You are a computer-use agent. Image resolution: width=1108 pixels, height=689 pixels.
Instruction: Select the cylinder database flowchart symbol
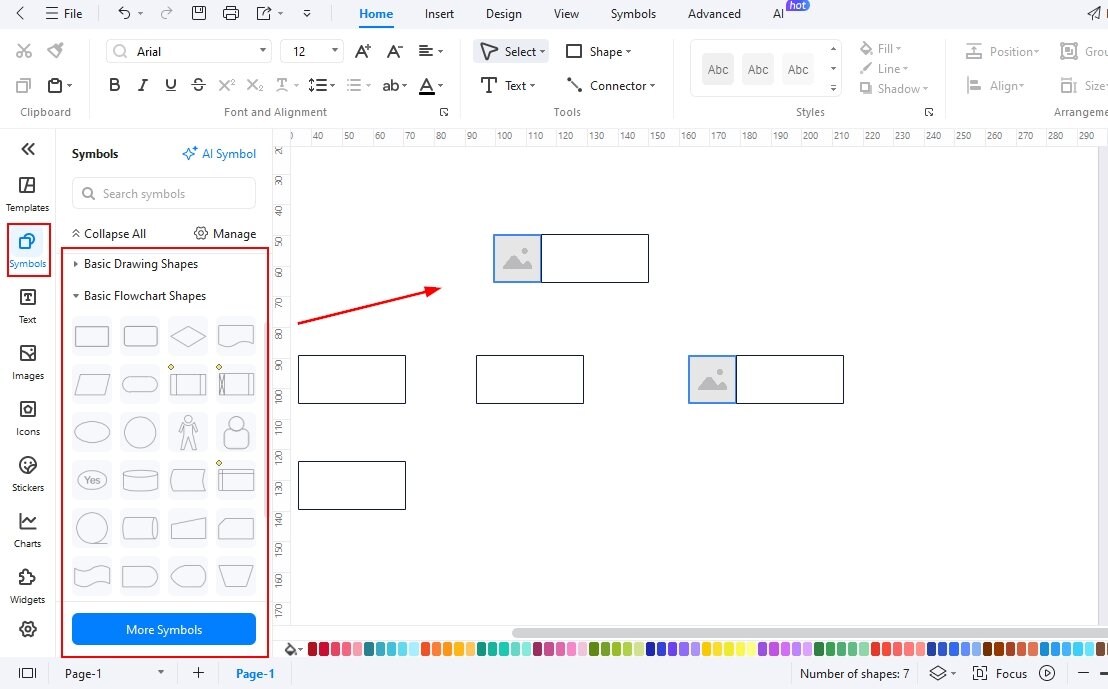point(140,480)
